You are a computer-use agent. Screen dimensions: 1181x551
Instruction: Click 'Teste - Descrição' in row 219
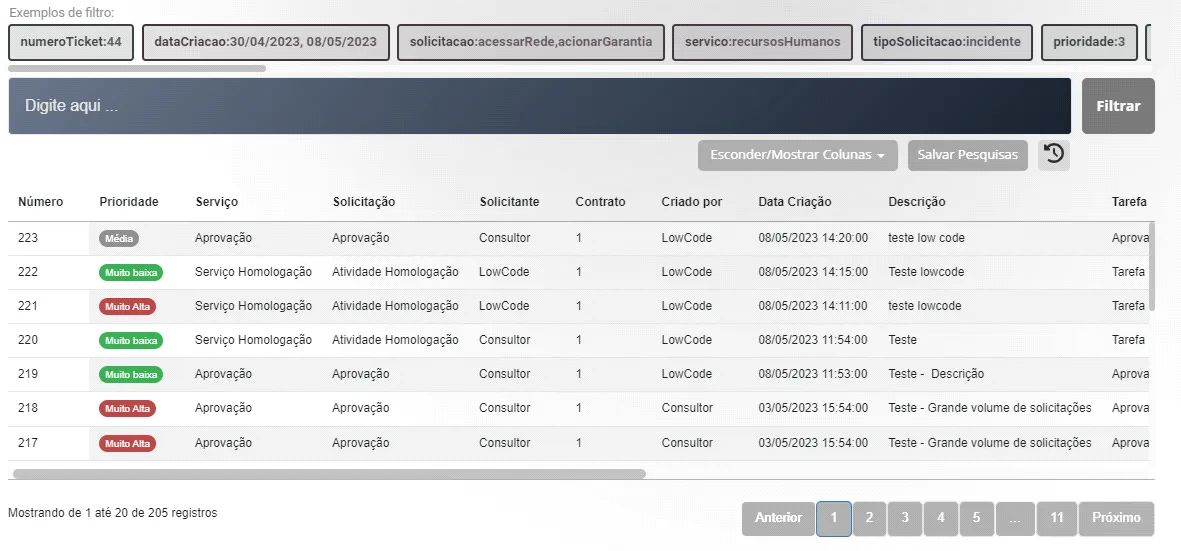(936, 373)
